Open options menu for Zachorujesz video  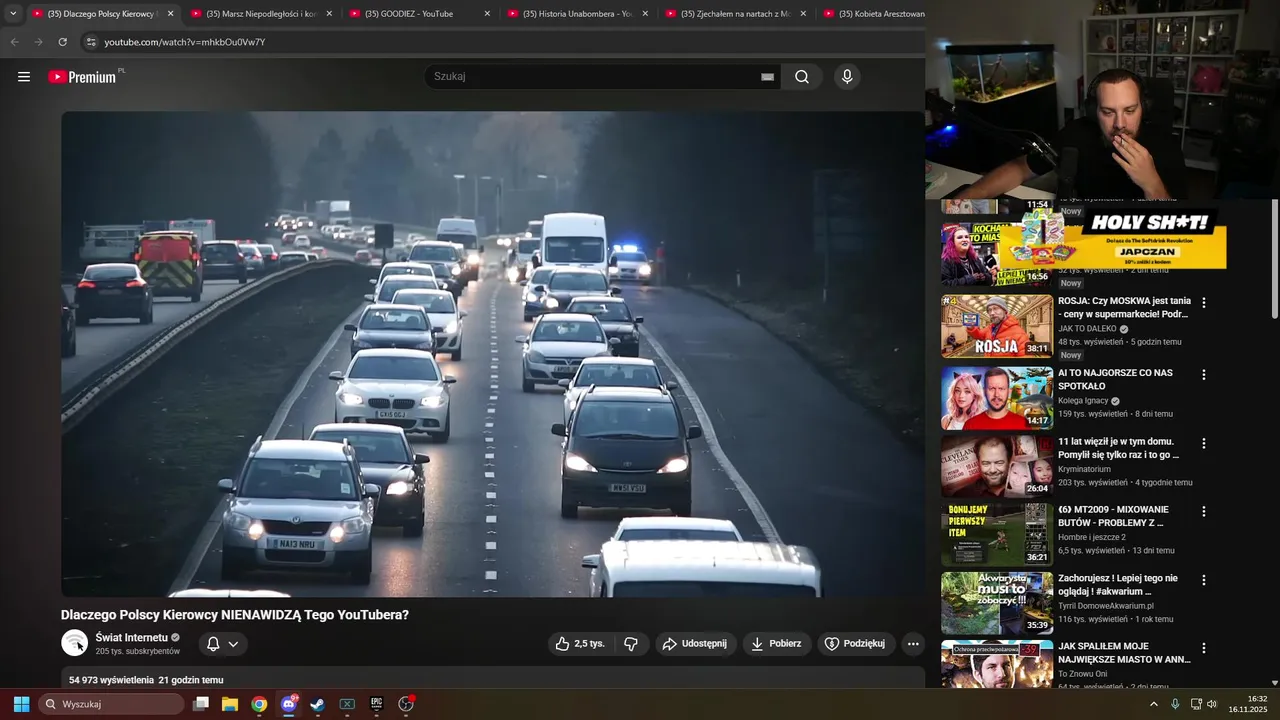pos(1204,580)
